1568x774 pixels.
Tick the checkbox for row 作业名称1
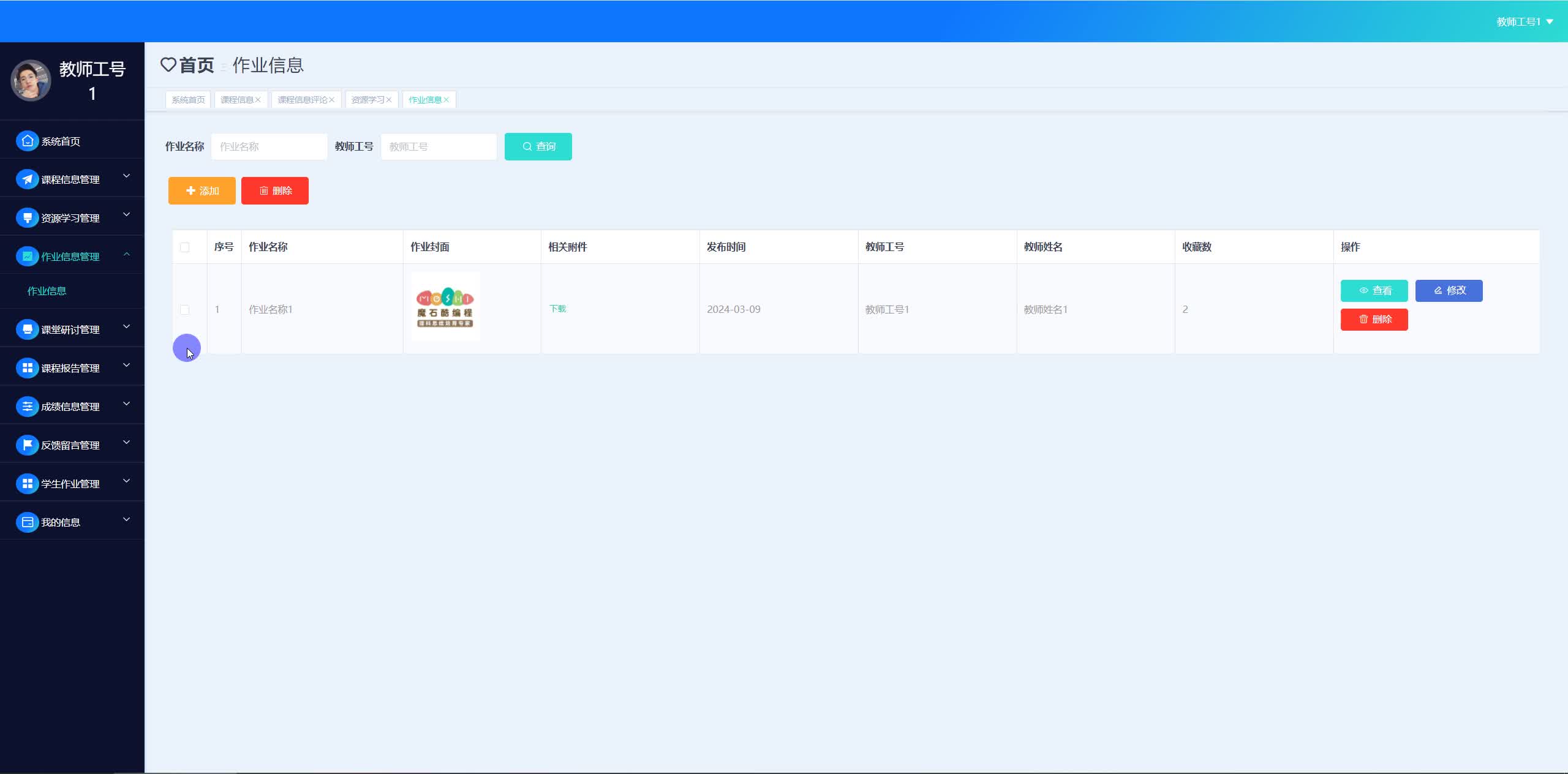point(184,310)
